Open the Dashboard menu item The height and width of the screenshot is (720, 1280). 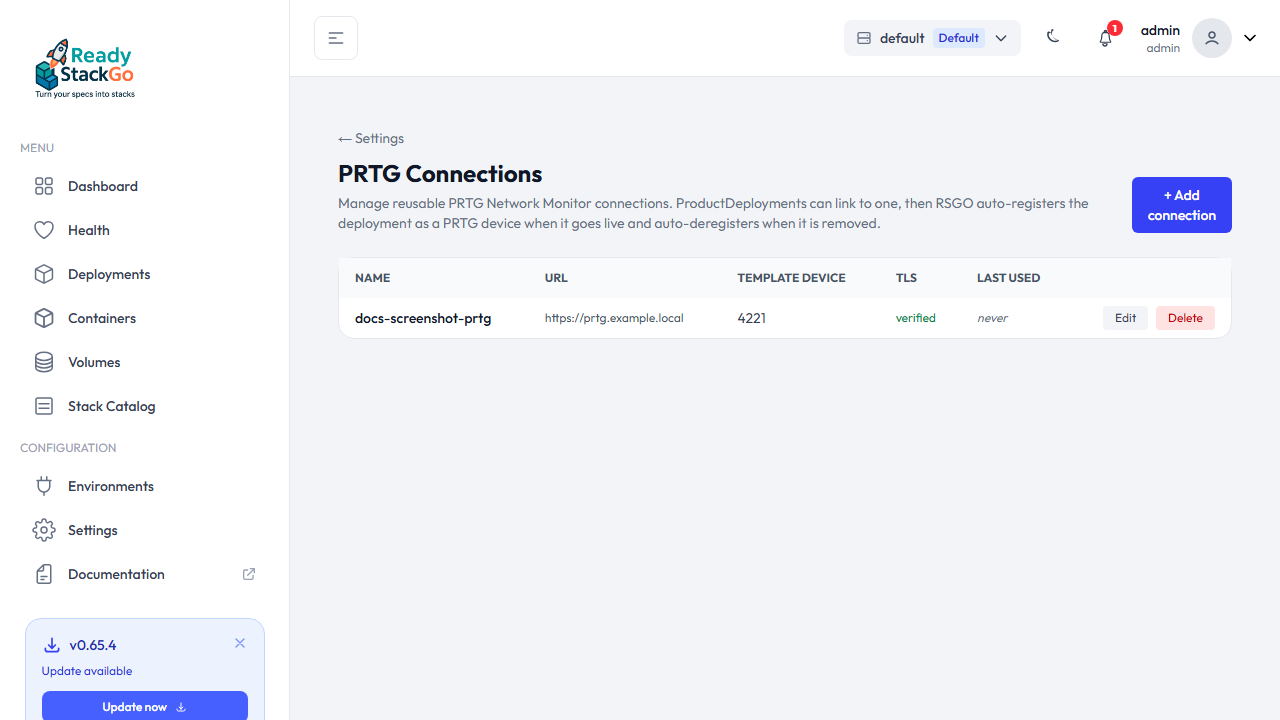(145, 186)
